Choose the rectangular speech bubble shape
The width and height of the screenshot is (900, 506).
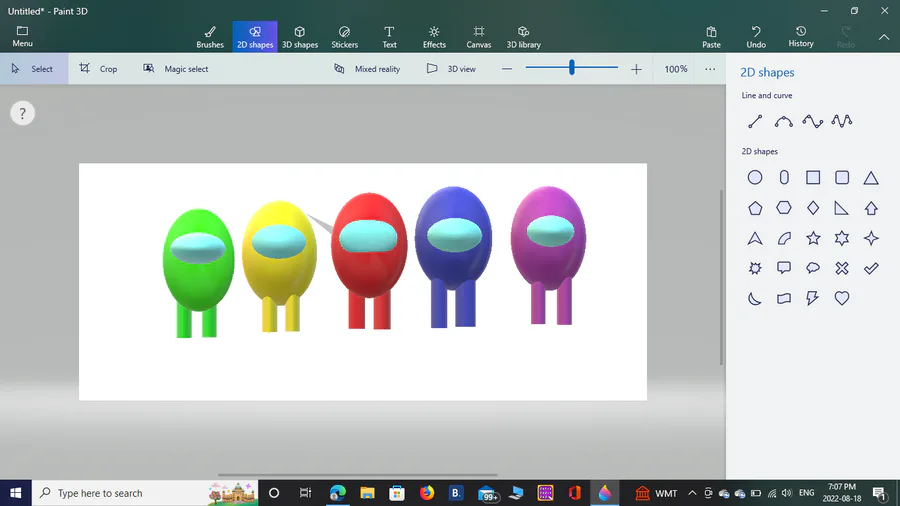783,268
